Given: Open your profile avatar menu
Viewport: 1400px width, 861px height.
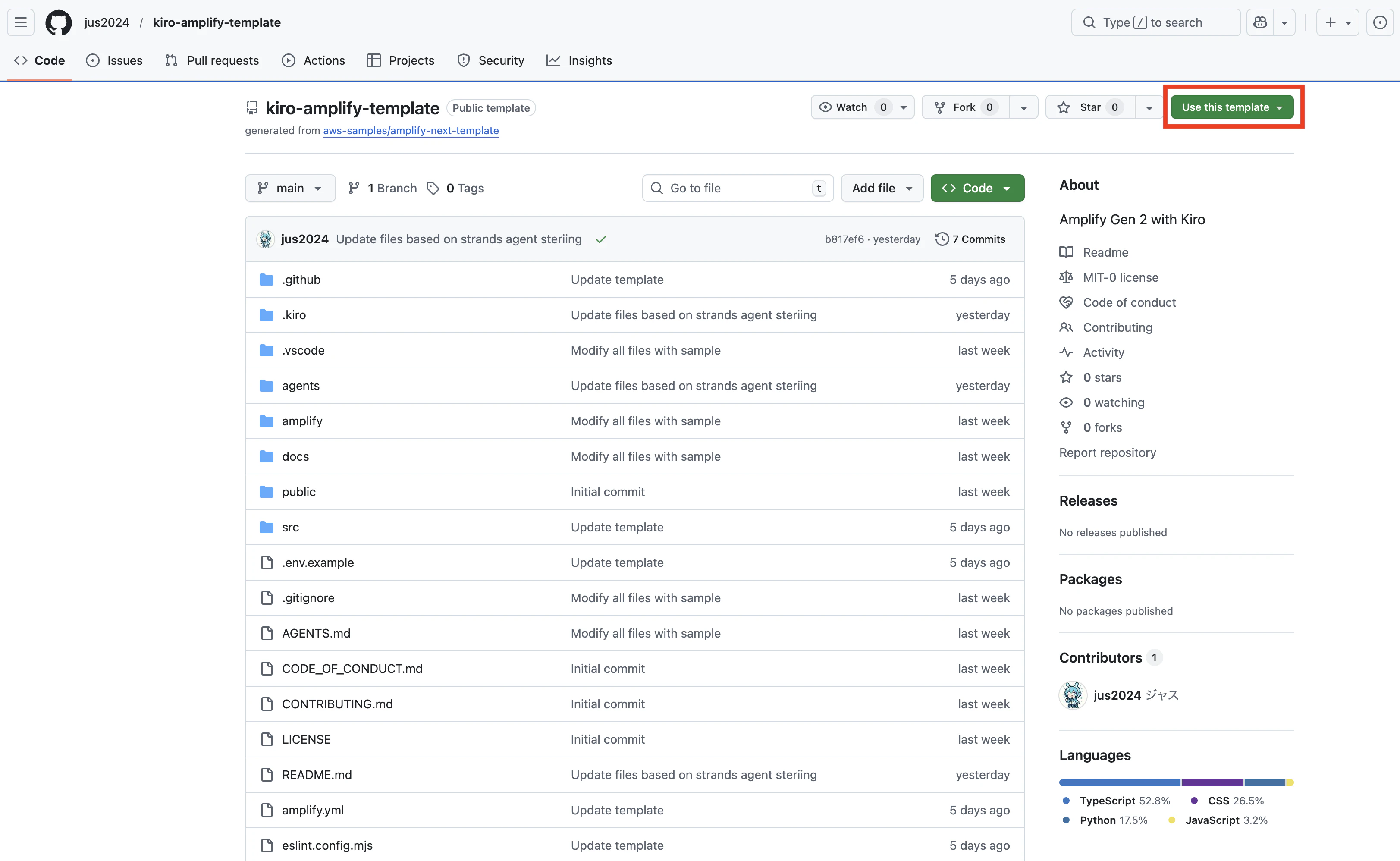Looking at the screenshot, I should pos(1380,22).
